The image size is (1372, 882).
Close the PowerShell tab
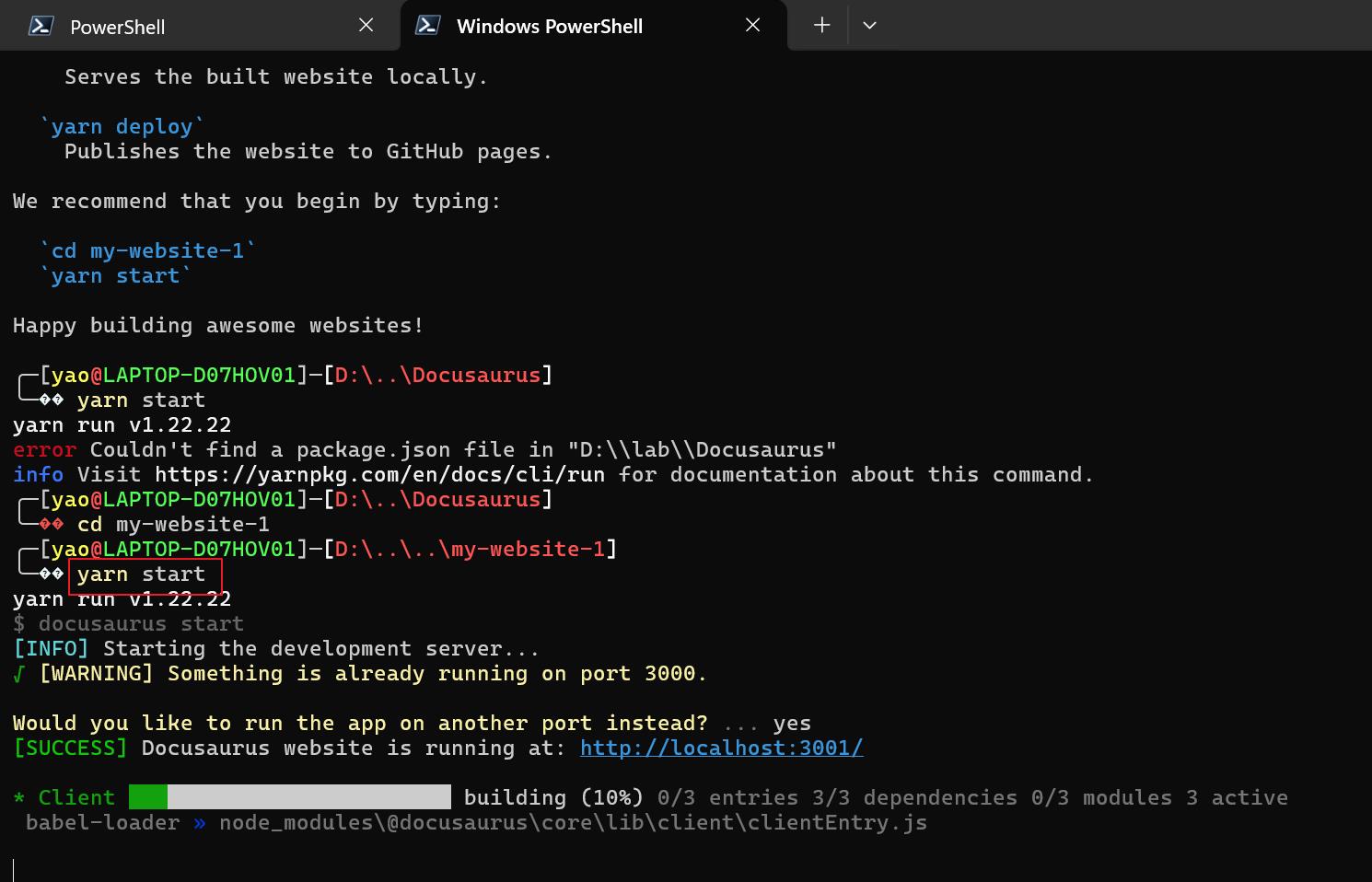pos(366,26)
